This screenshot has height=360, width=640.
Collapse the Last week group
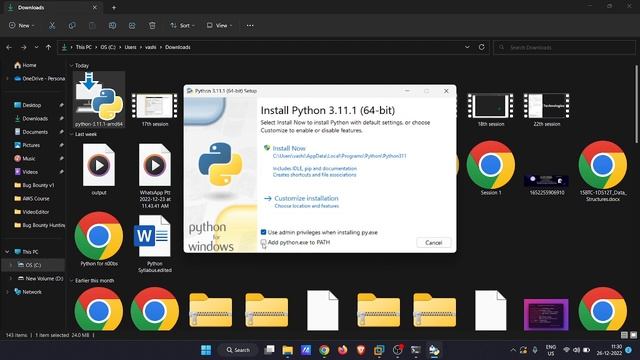tap(71, 134)
